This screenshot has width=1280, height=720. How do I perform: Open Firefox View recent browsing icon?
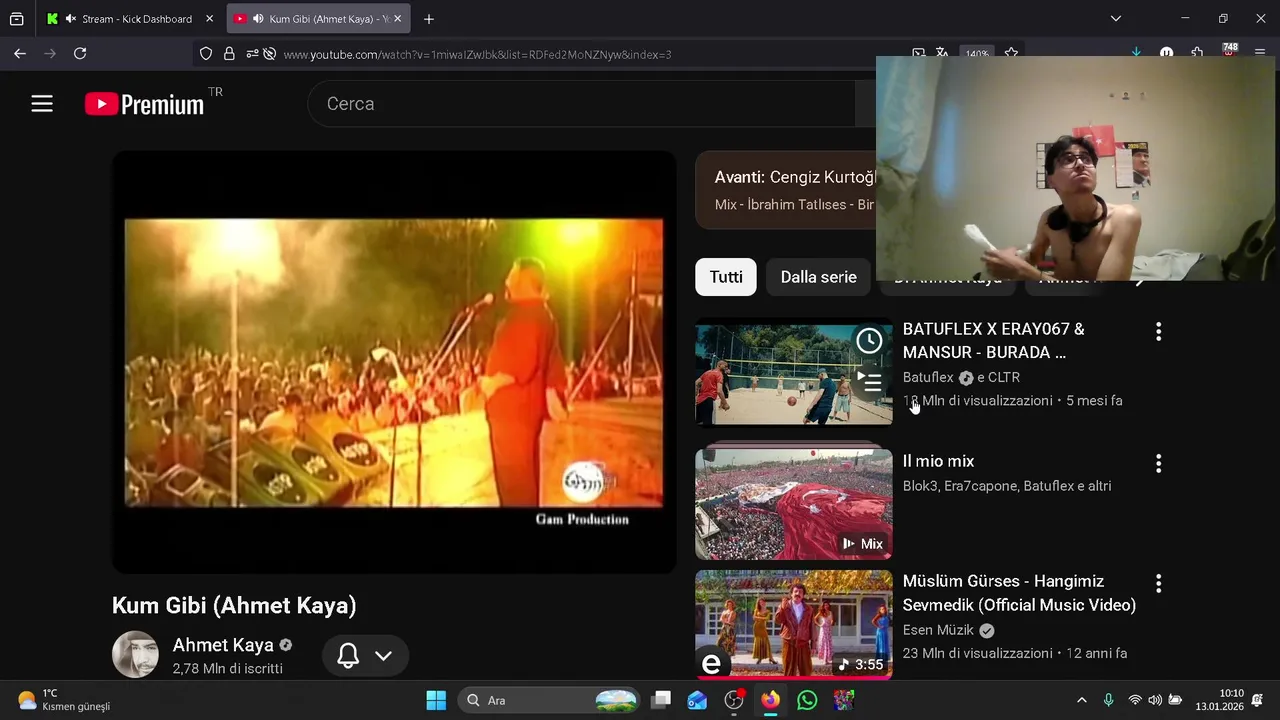[x=16, y=19]
